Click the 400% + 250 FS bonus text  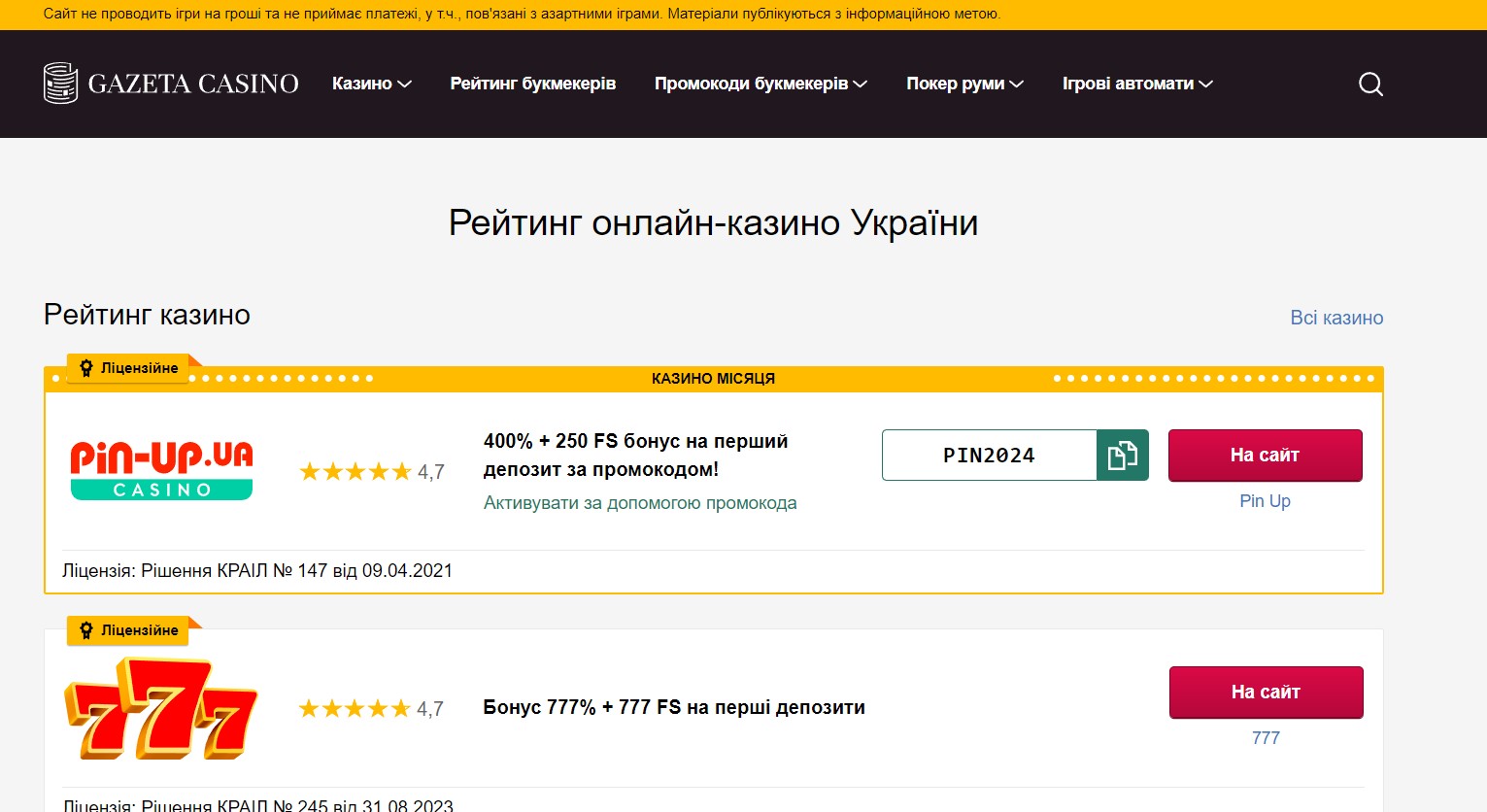(x=636, y=455)
